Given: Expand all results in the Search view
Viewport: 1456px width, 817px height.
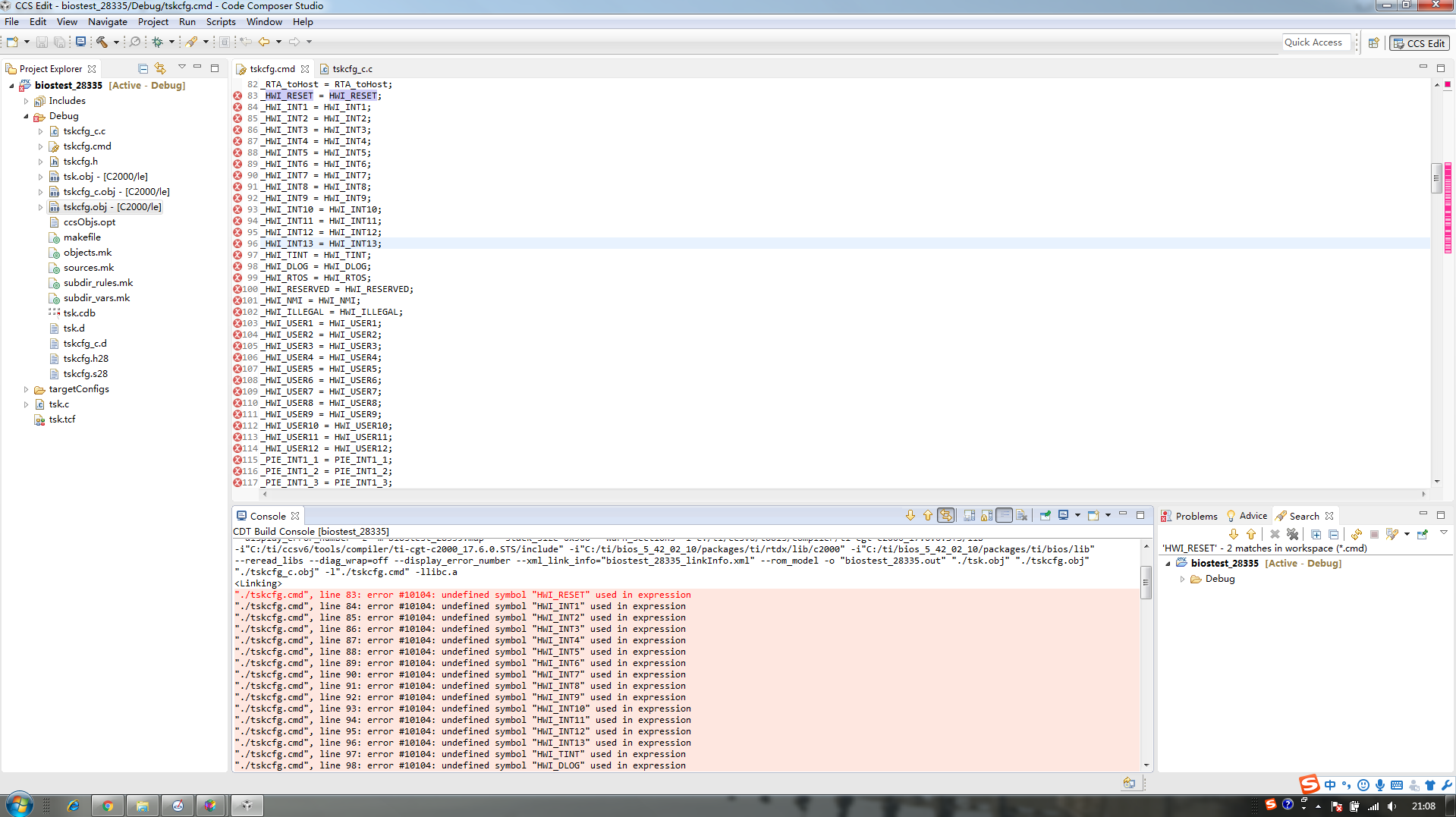Looking at the screenshot, I should pyautogui.click(x=1316, y=534).
